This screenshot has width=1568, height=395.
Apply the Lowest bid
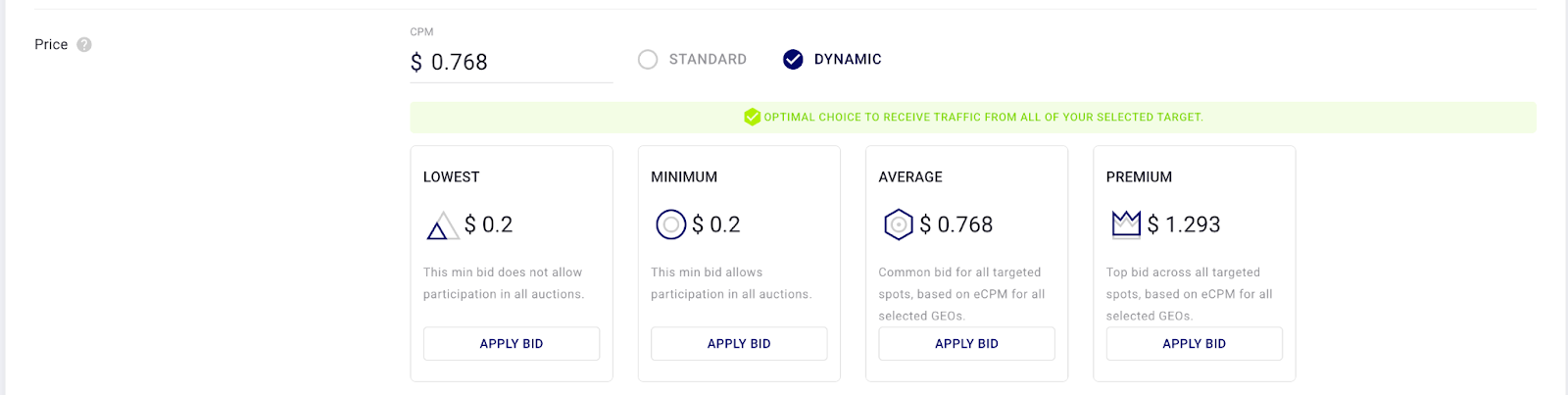(511, 343)
